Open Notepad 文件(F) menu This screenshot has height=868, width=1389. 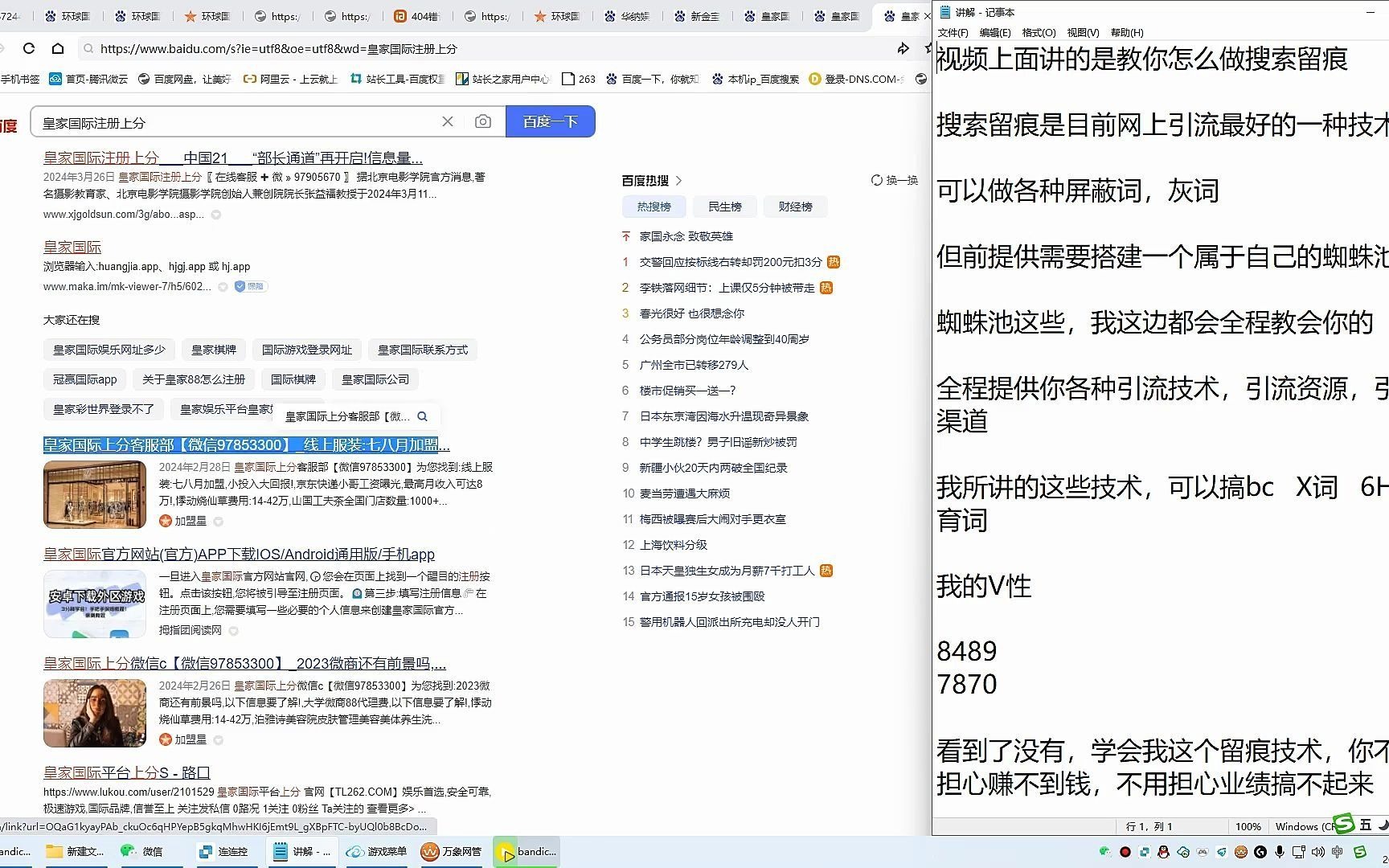[x=953, y=32]
